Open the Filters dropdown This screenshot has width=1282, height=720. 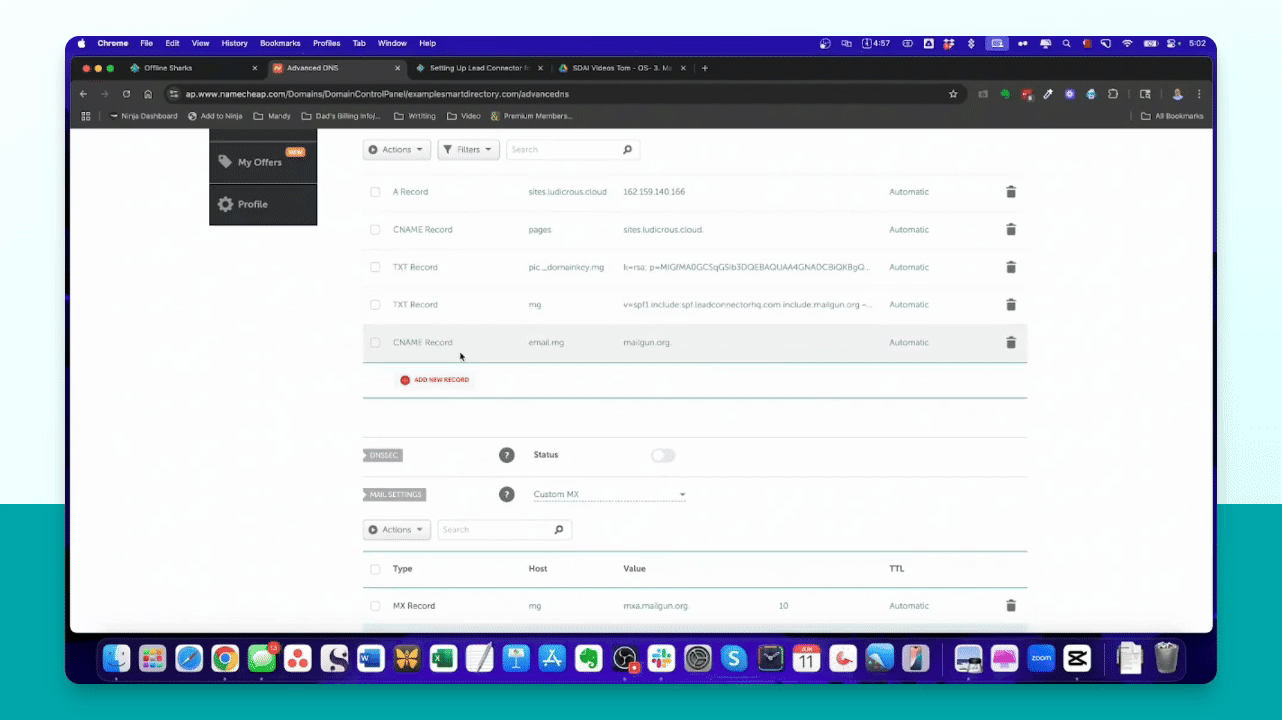click(468, 150)
